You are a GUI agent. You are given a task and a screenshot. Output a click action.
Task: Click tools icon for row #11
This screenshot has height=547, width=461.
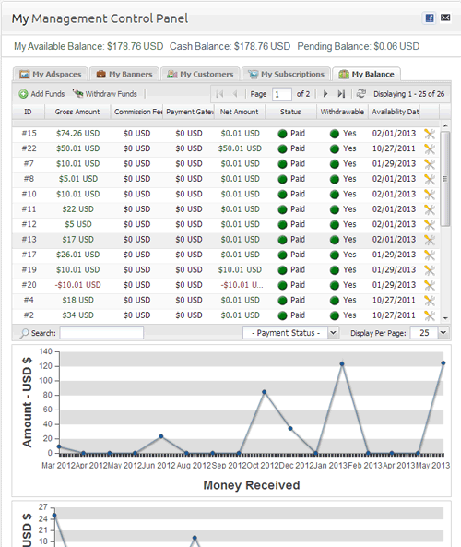430,210
